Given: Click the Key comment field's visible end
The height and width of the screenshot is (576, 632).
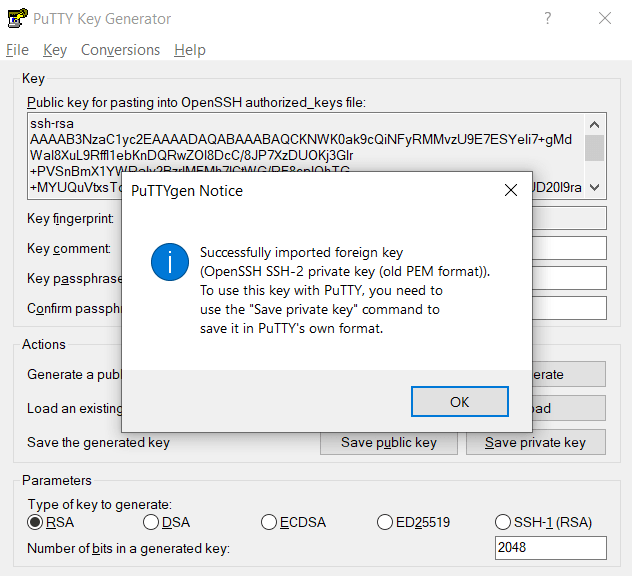Looking at the screenshot, I should coord(569,248).
